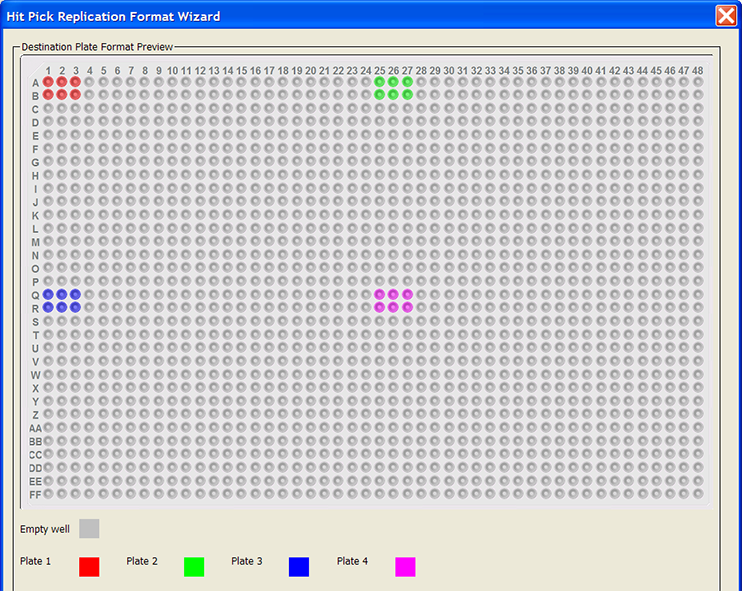Image resolution: width=742 pixels, height=591 pixels.
Task: Click row header A
Action: pyautogui.click(x=35, y=83)
